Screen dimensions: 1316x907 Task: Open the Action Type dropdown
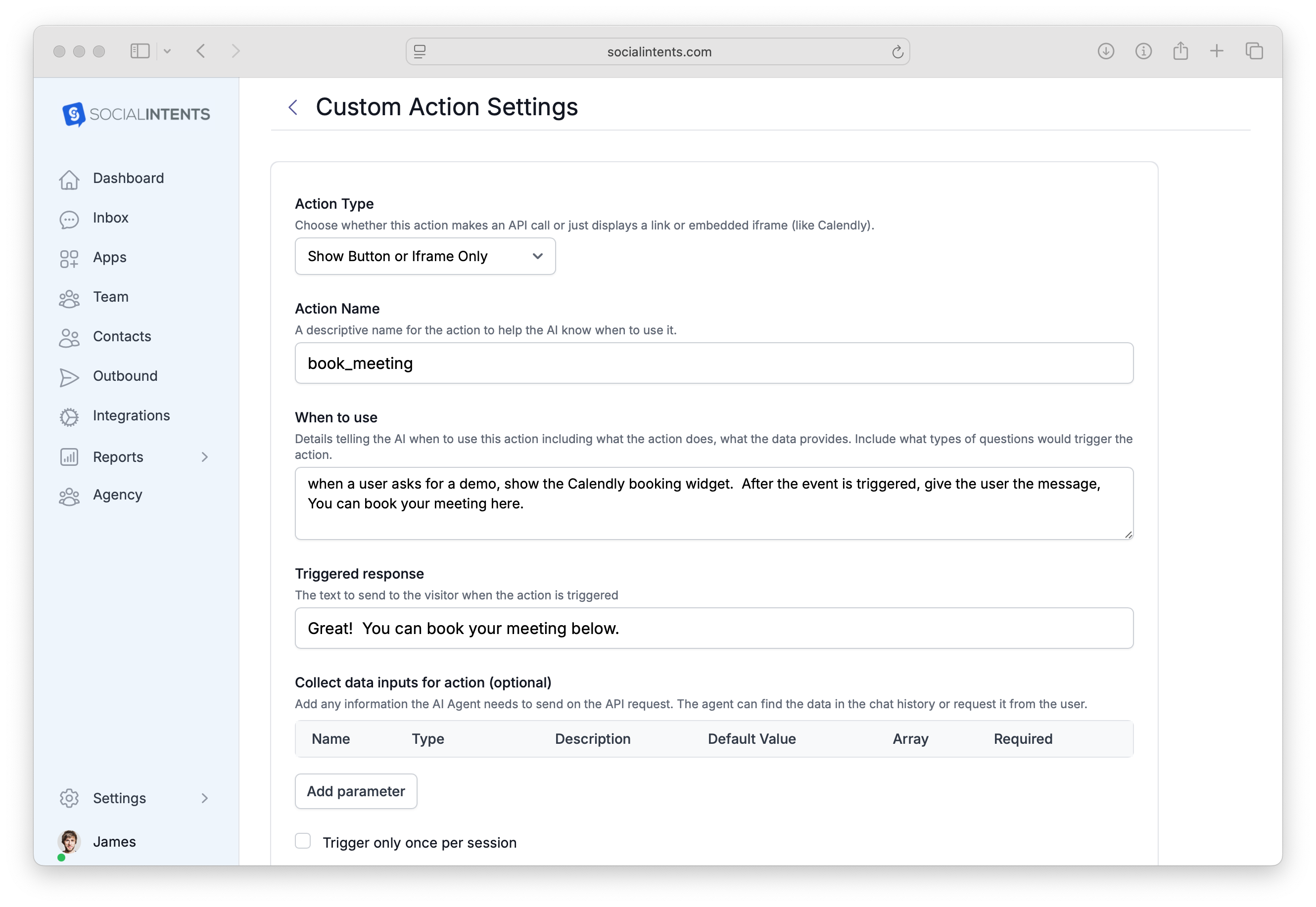(x=424, y=256)
